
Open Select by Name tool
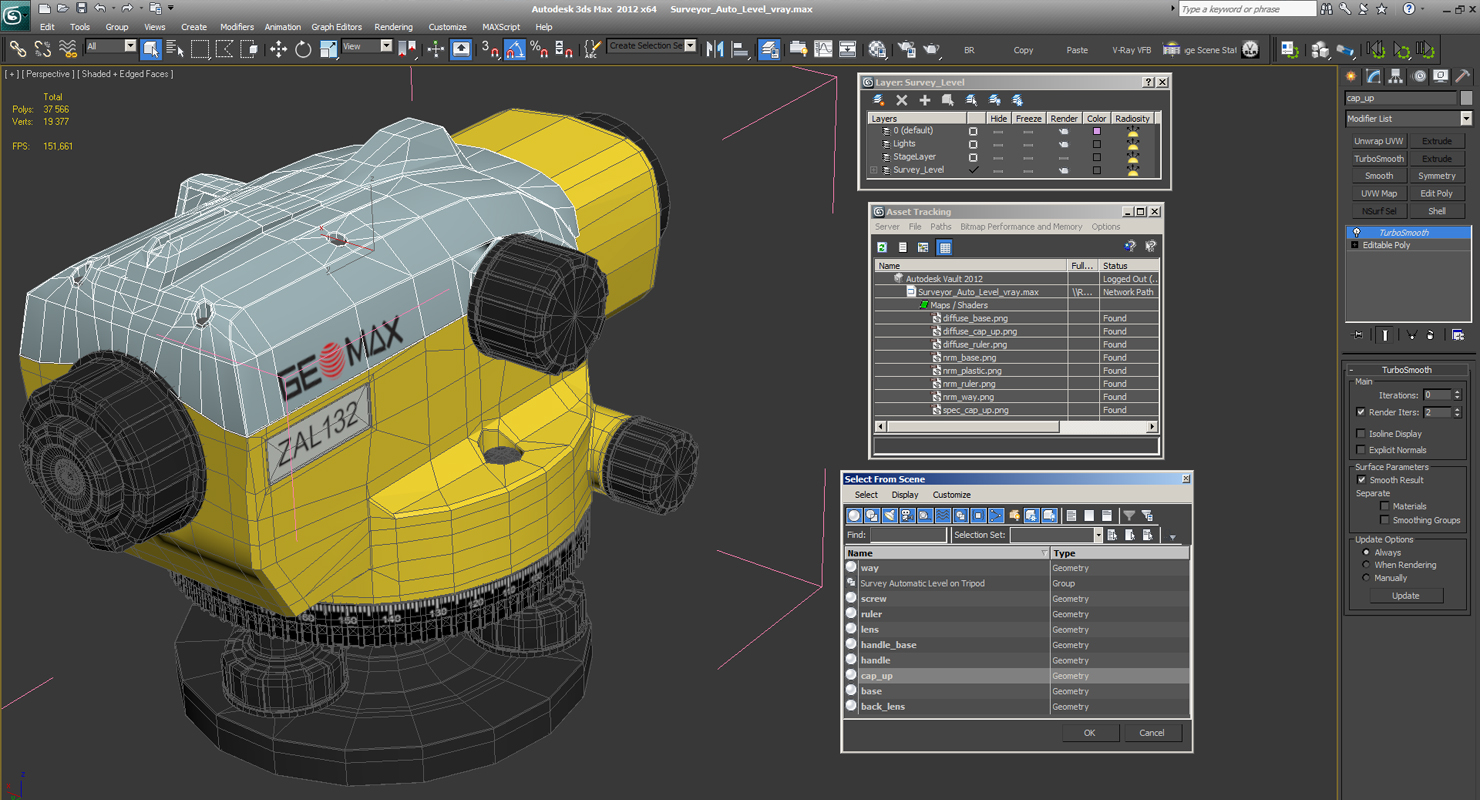click(x=175, y=49)
